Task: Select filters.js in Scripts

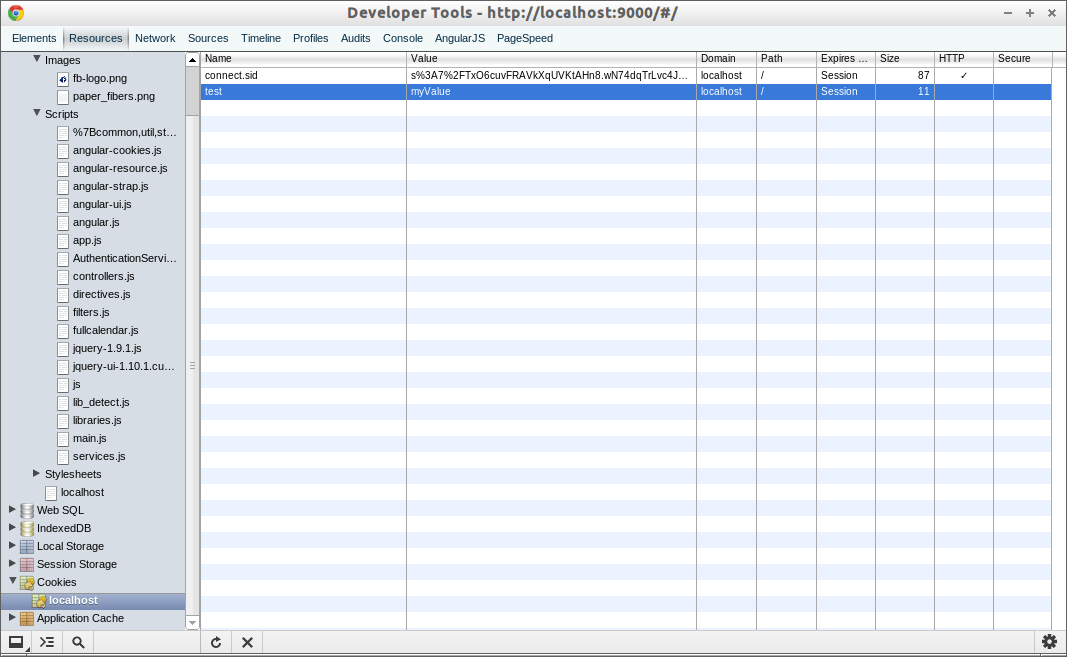Action: (91, 313)
